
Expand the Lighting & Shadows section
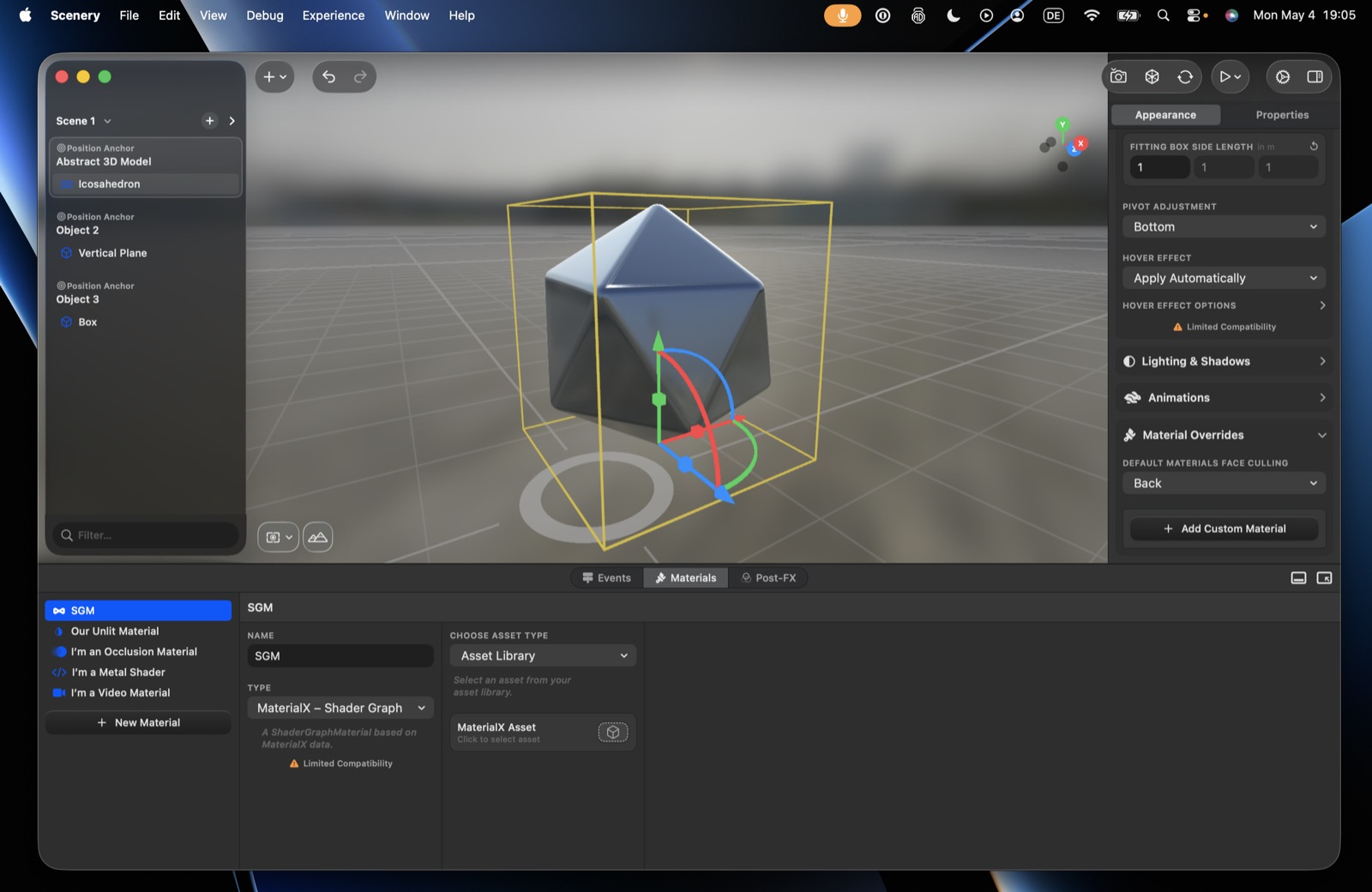[1224, 361]
